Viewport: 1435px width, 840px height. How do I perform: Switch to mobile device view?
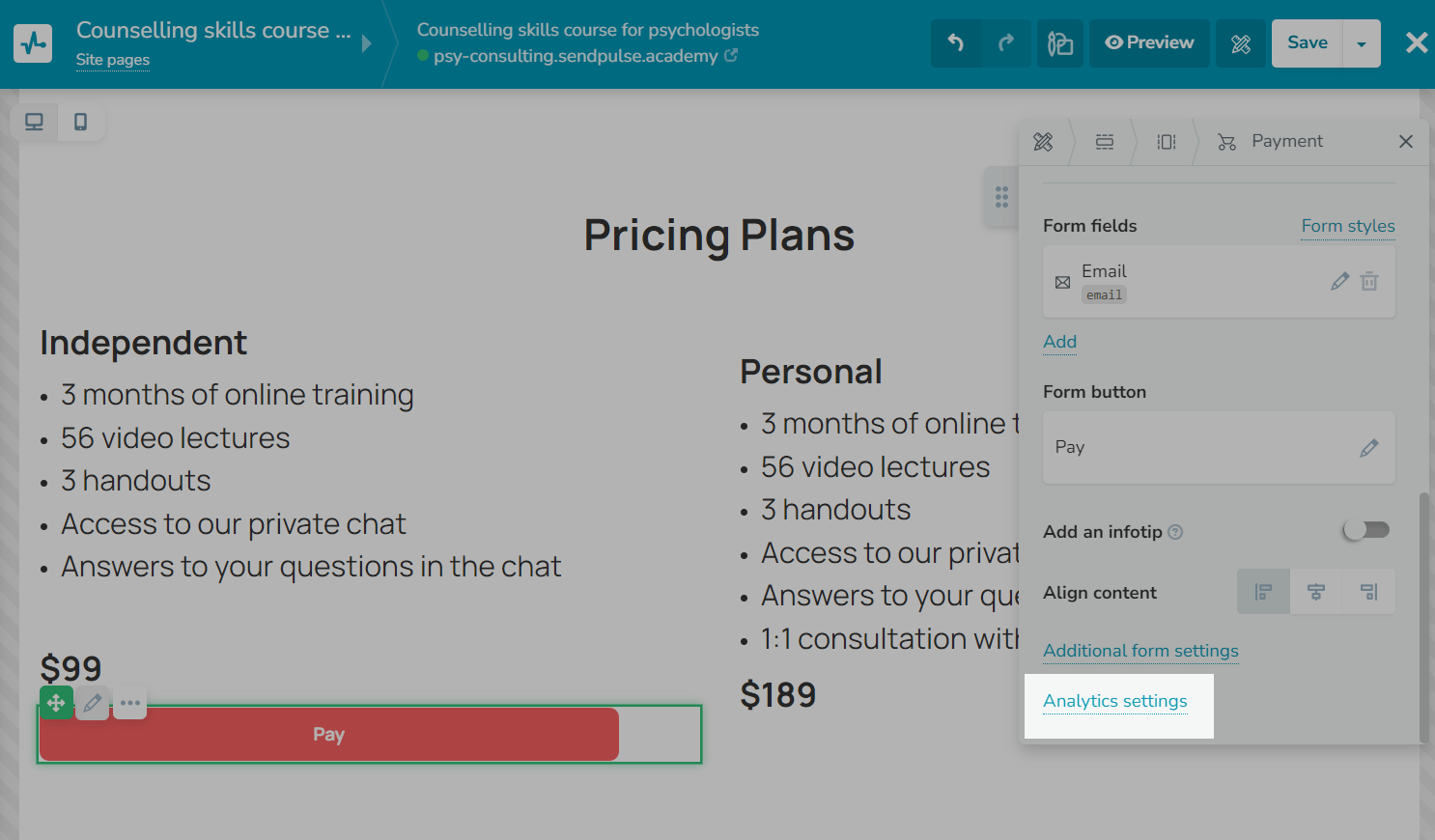coord(81,122)
